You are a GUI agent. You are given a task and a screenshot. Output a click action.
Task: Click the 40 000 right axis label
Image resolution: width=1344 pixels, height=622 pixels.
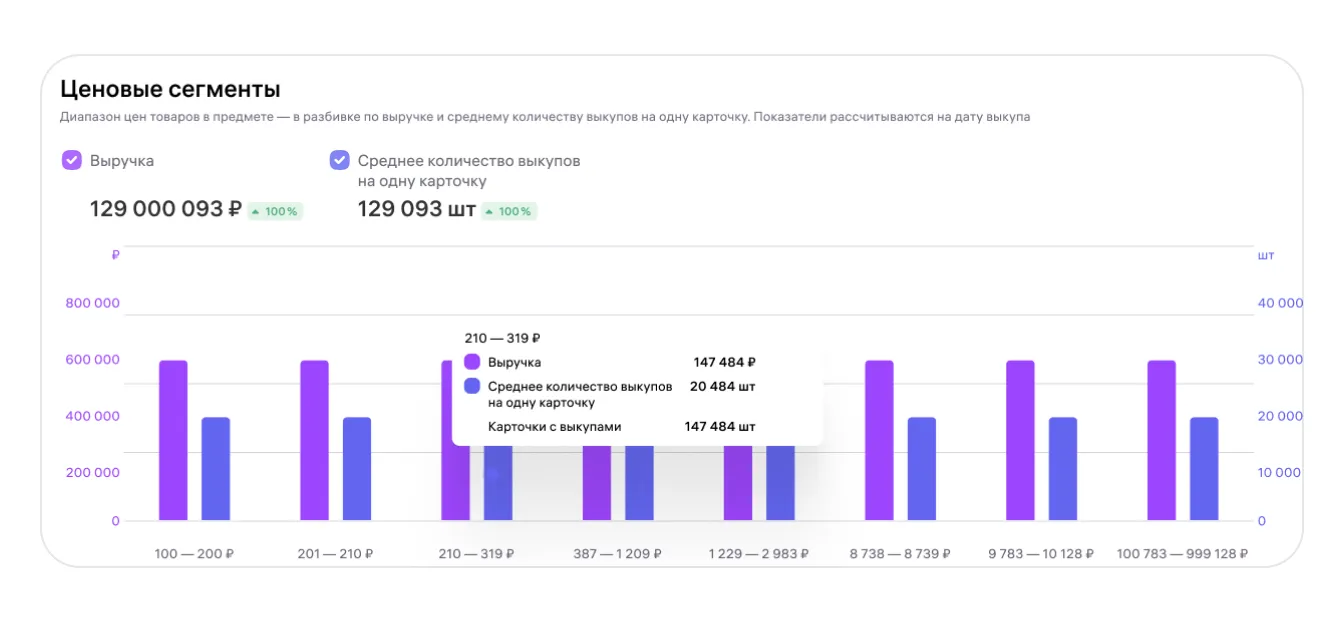coord(1280,303)
